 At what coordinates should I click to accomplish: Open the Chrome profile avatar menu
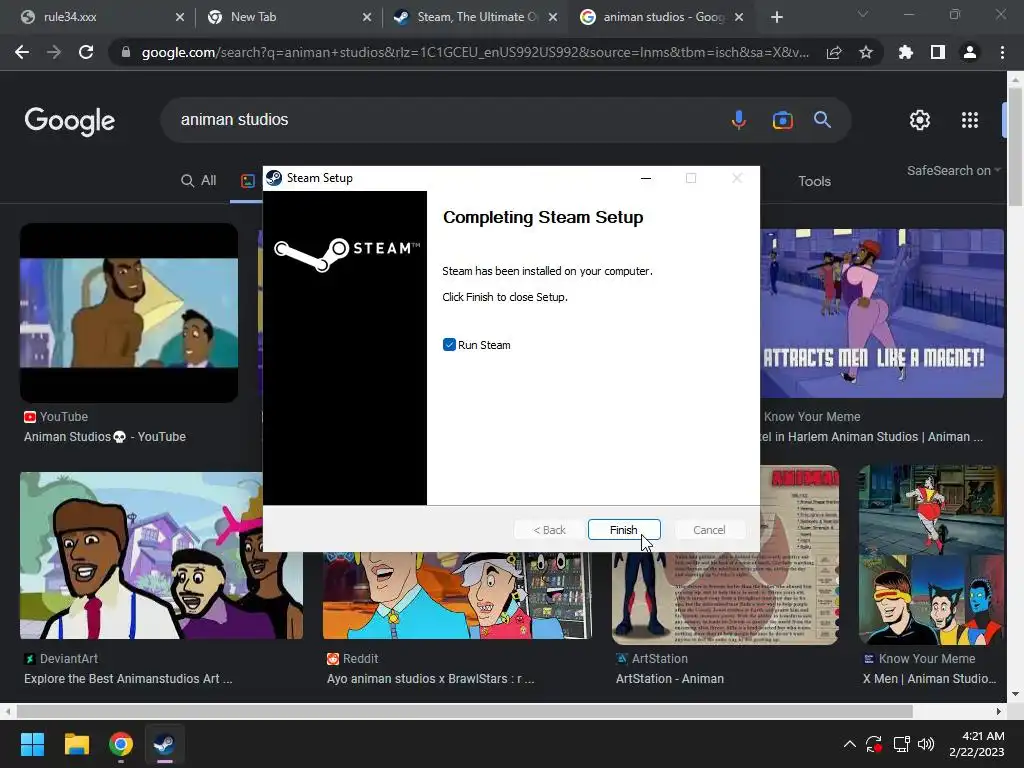[970, 52]
